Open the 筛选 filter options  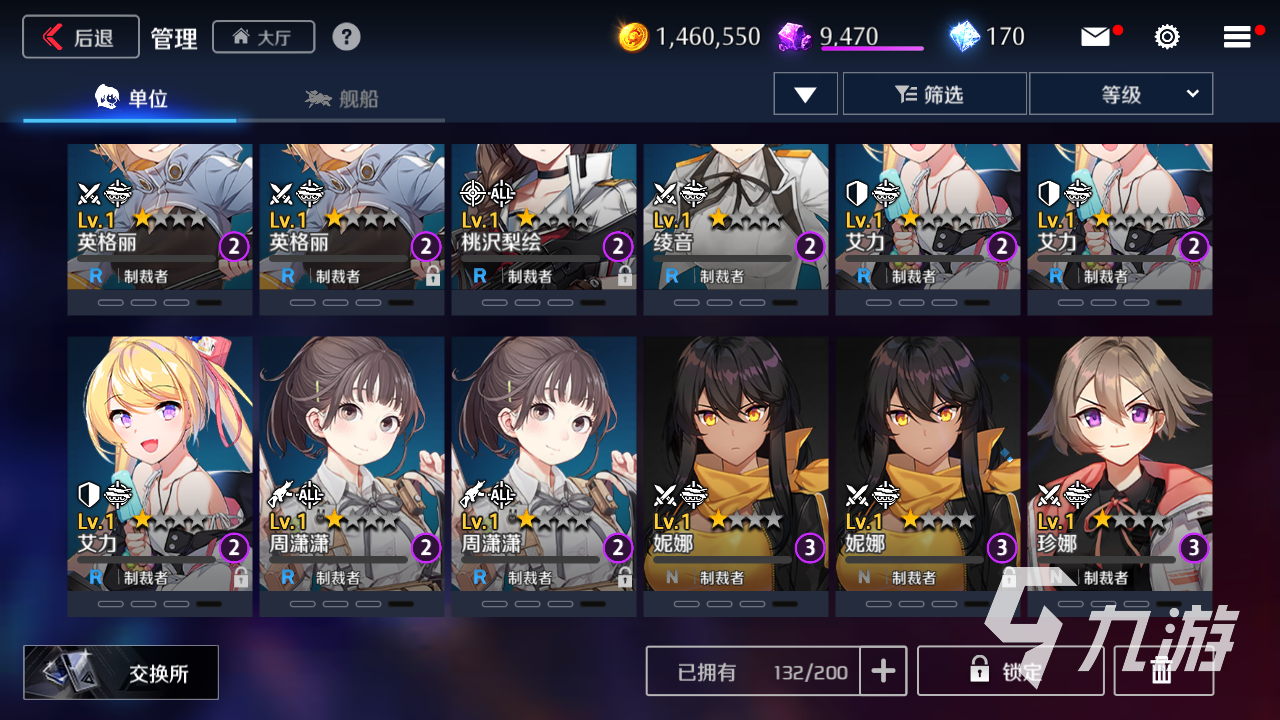935,94
